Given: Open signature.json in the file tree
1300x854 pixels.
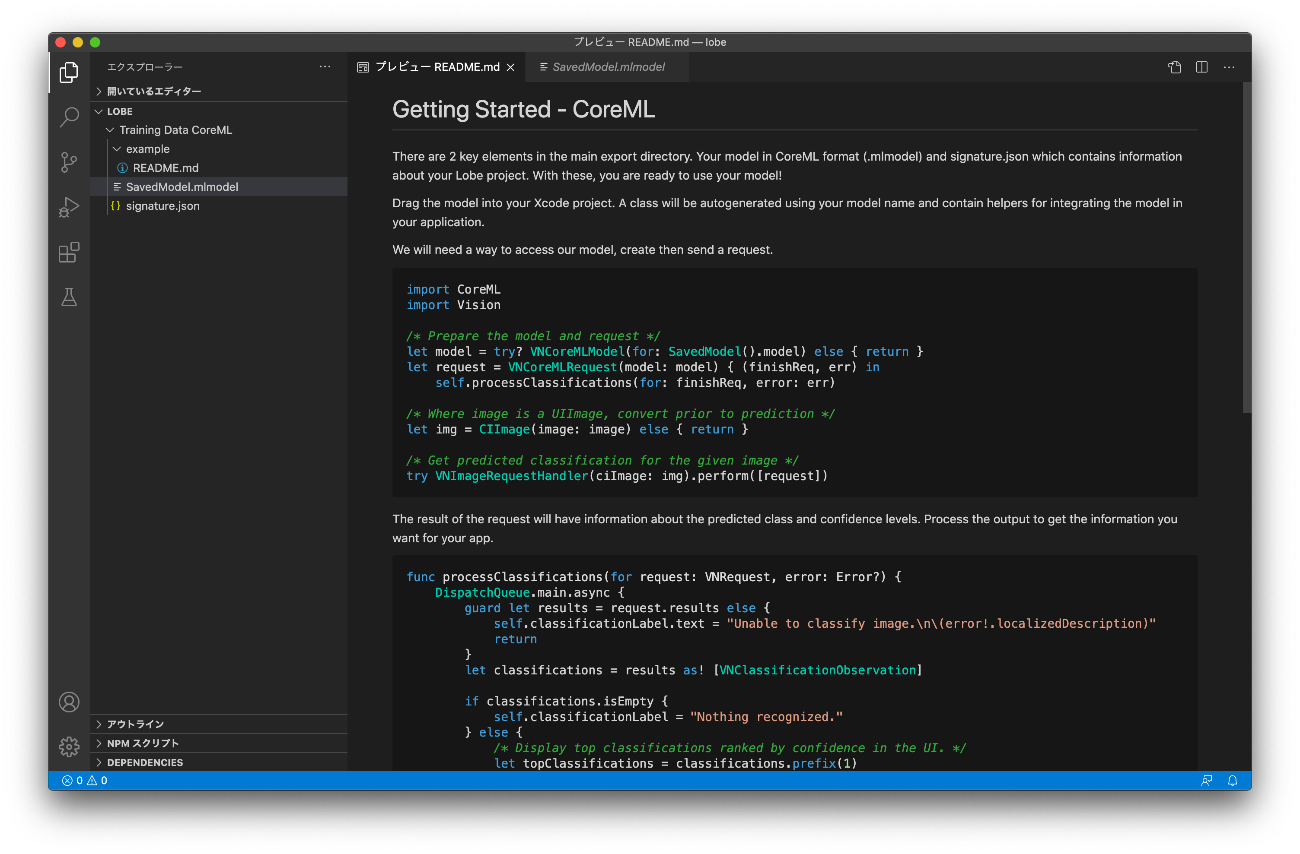Looking at the screenshot, I should point(219,206).
